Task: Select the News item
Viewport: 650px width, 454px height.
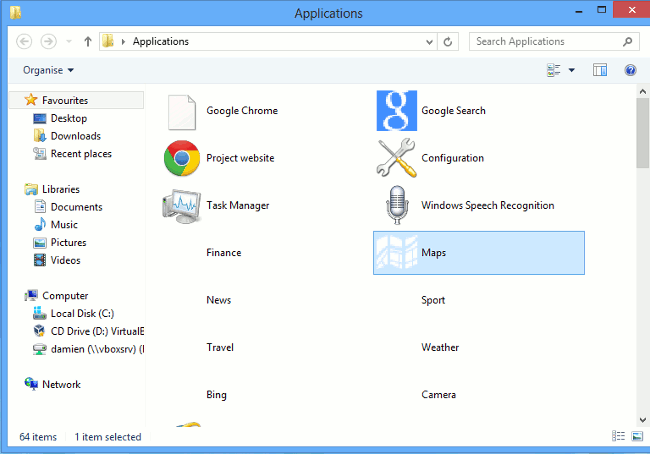Action: click(218, 300)
